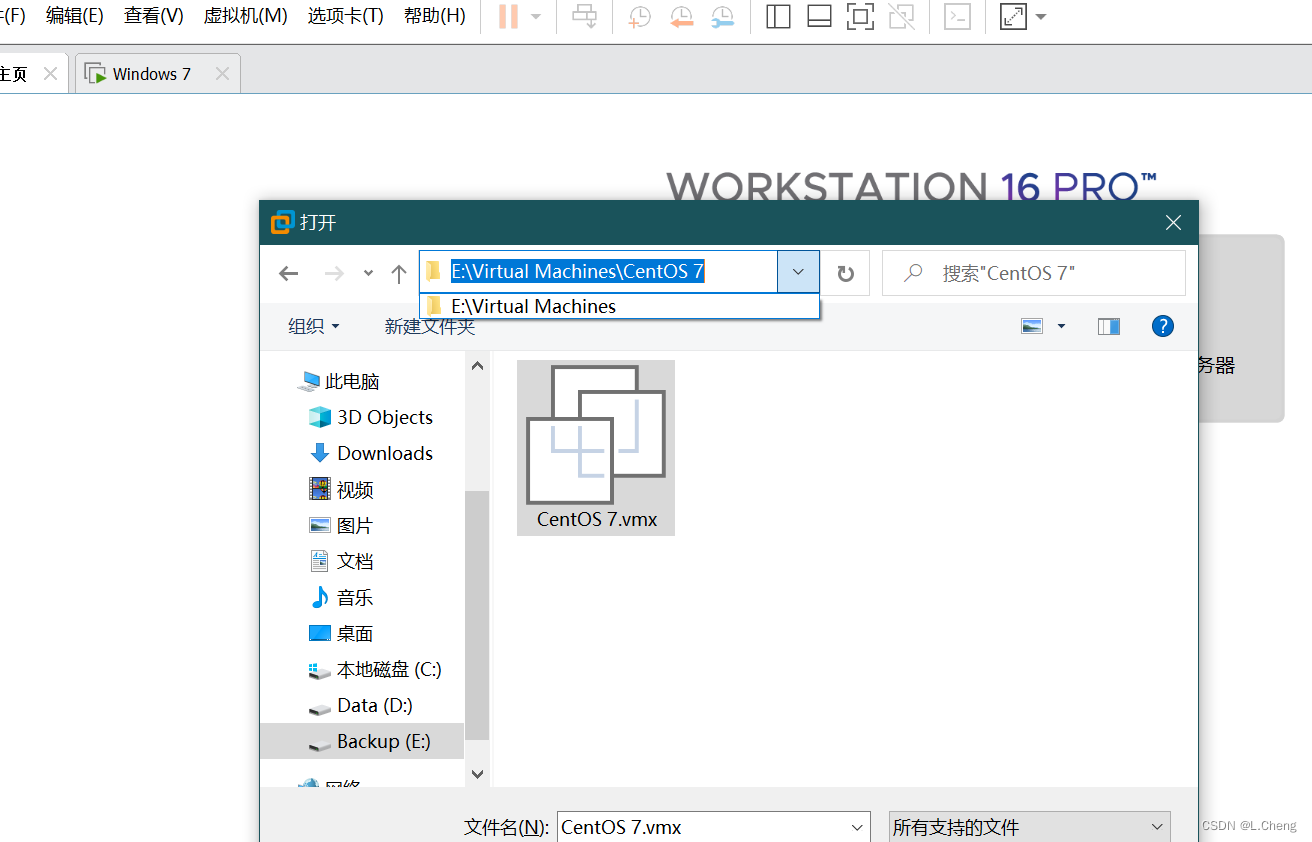Open the Help question mark button

pyautogui.click(x=1162, y=325)
